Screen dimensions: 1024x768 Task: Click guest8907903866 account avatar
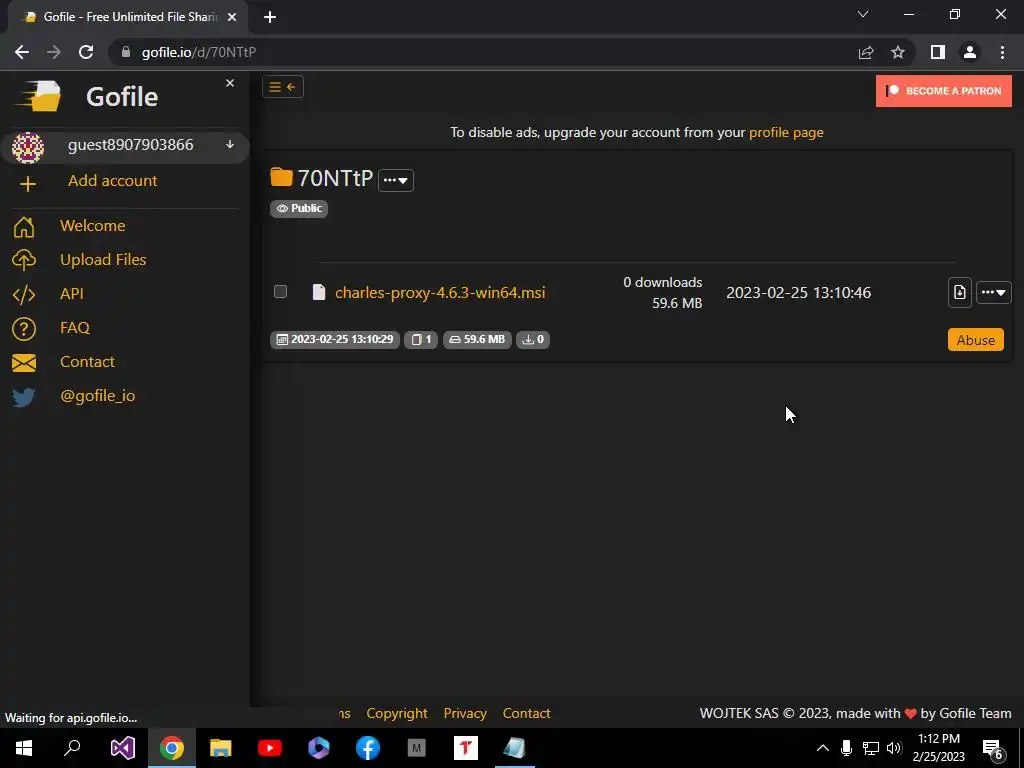pyautogui.click(x=27, y=146)
